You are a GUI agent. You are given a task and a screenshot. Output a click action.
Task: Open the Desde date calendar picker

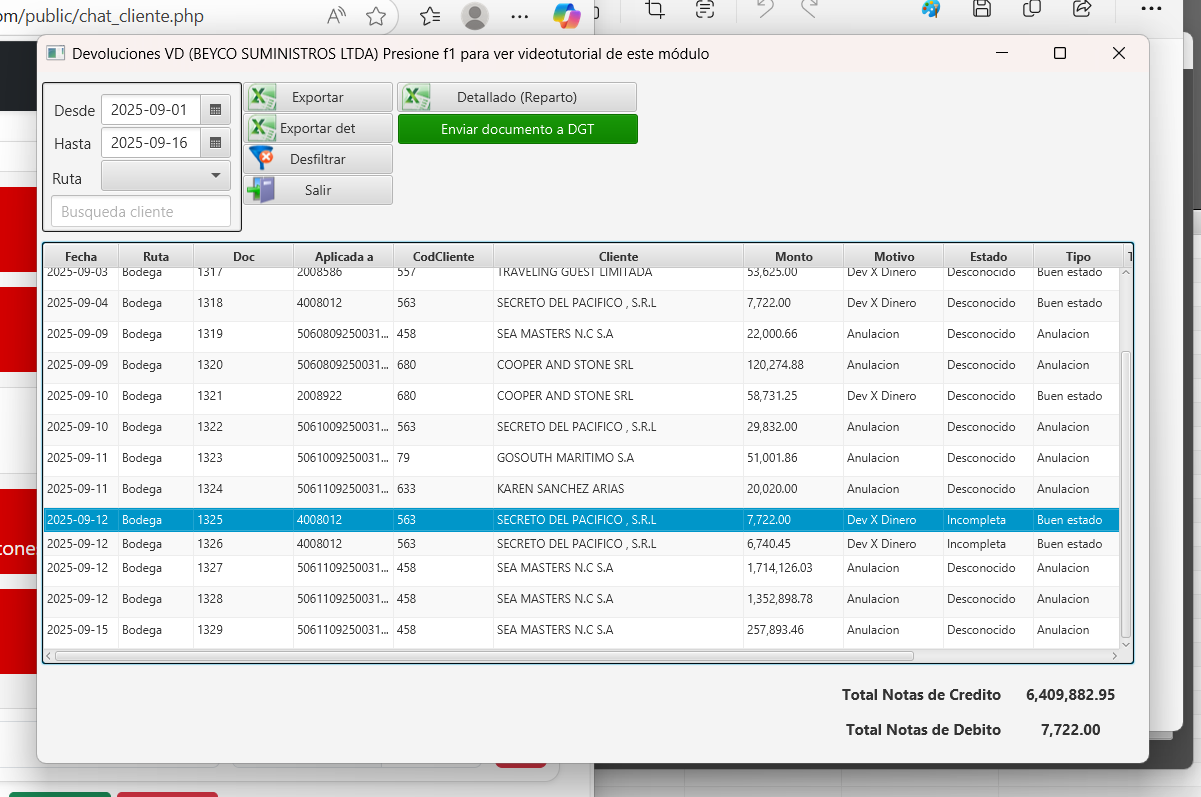[x=215, y=110]
